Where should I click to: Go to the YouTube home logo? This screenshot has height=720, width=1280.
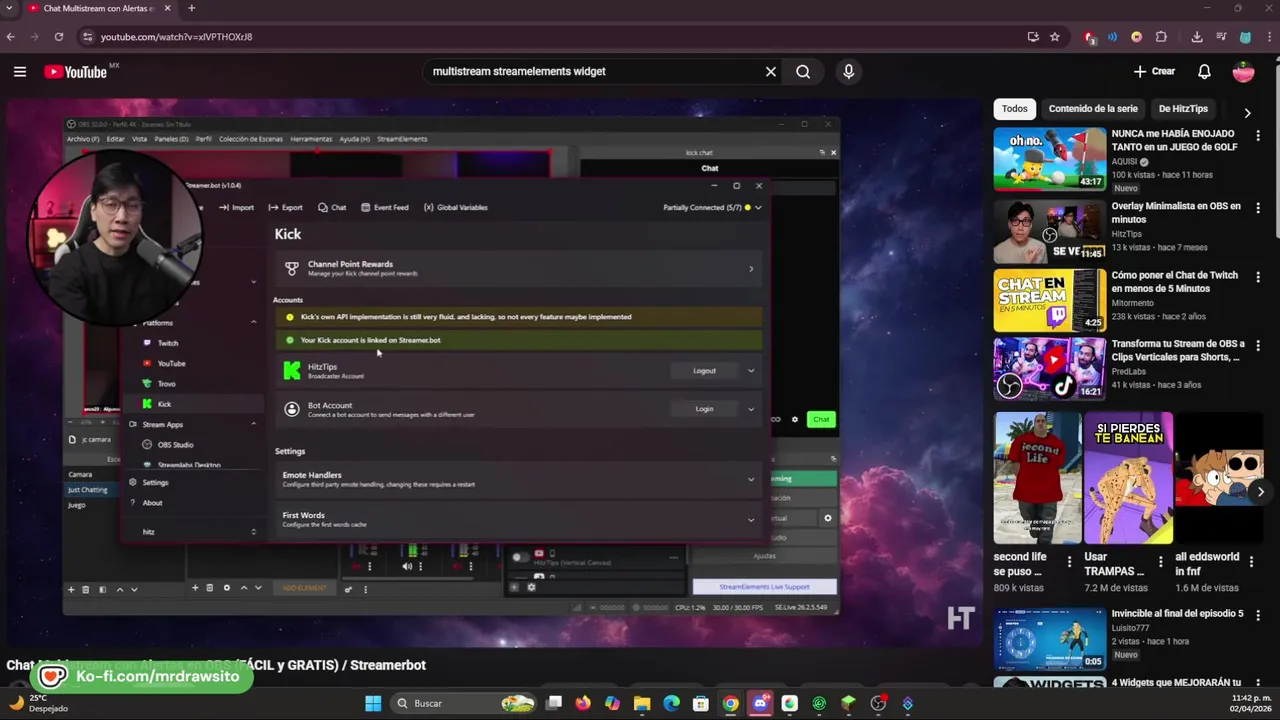coord(75,72)
